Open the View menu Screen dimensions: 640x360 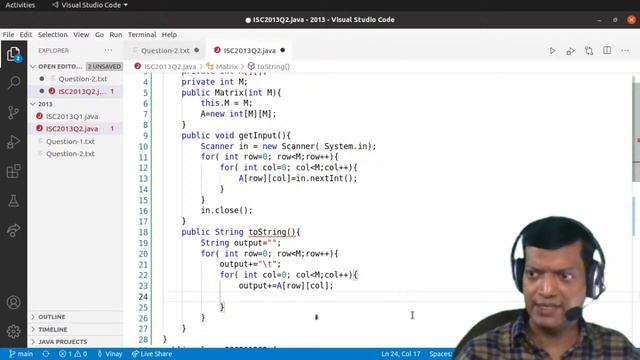click(81, 35)
